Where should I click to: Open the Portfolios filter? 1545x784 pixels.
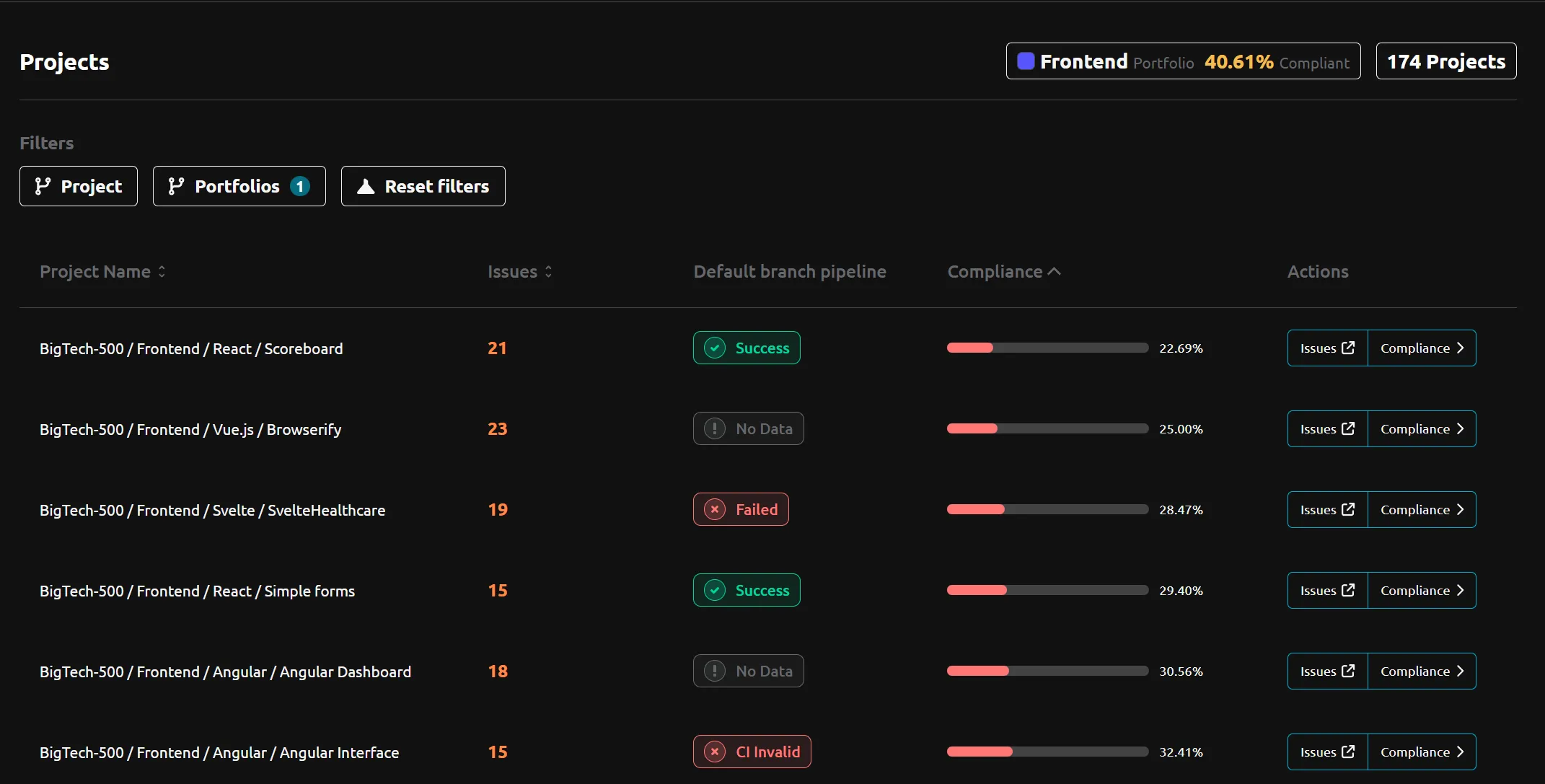pyautogui.click(x=239, y=186)
